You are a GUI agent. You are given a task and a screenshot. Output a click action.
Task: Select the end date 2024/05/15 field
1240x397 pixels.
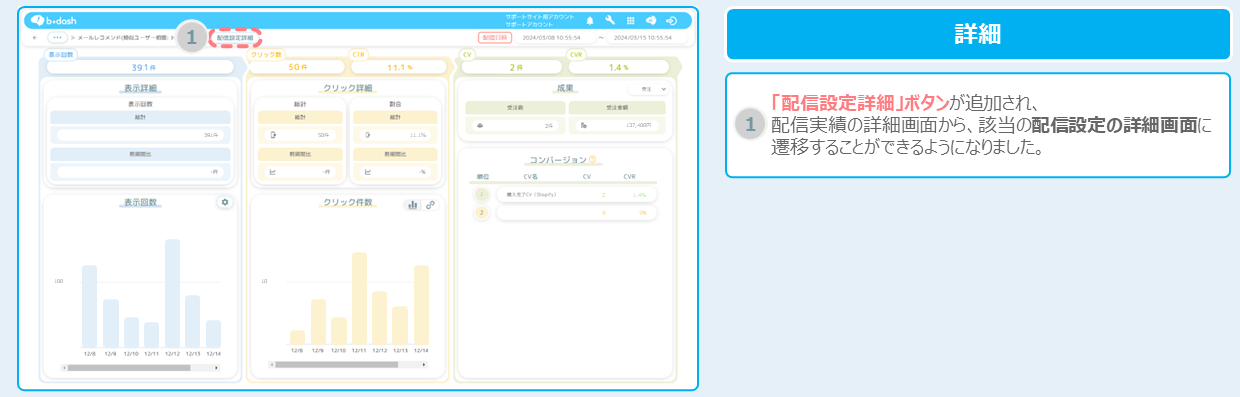pyautogui.click(x=648, y=37)
